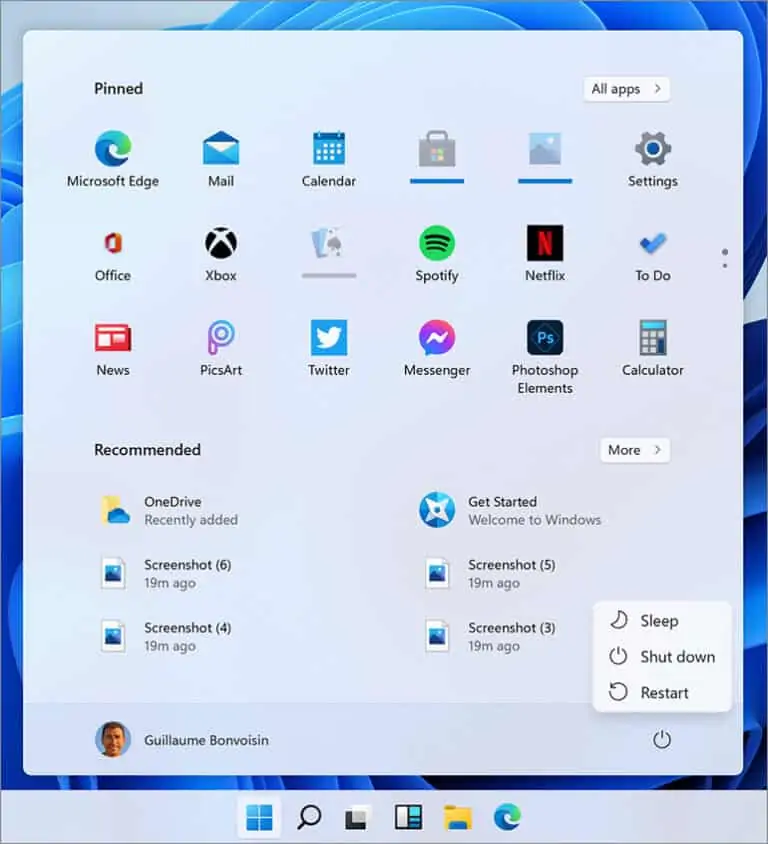The image size is (768, 844).
Task: Open Netflix
Action: click(545, 253)
